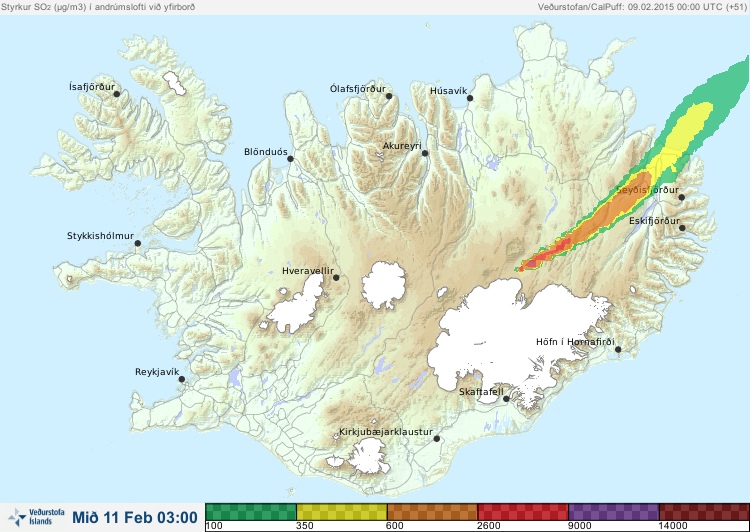The height and width of the screenshot is (532, 750).
Task: Click the Ísafjörður location dot
Action: pos(117,94)
